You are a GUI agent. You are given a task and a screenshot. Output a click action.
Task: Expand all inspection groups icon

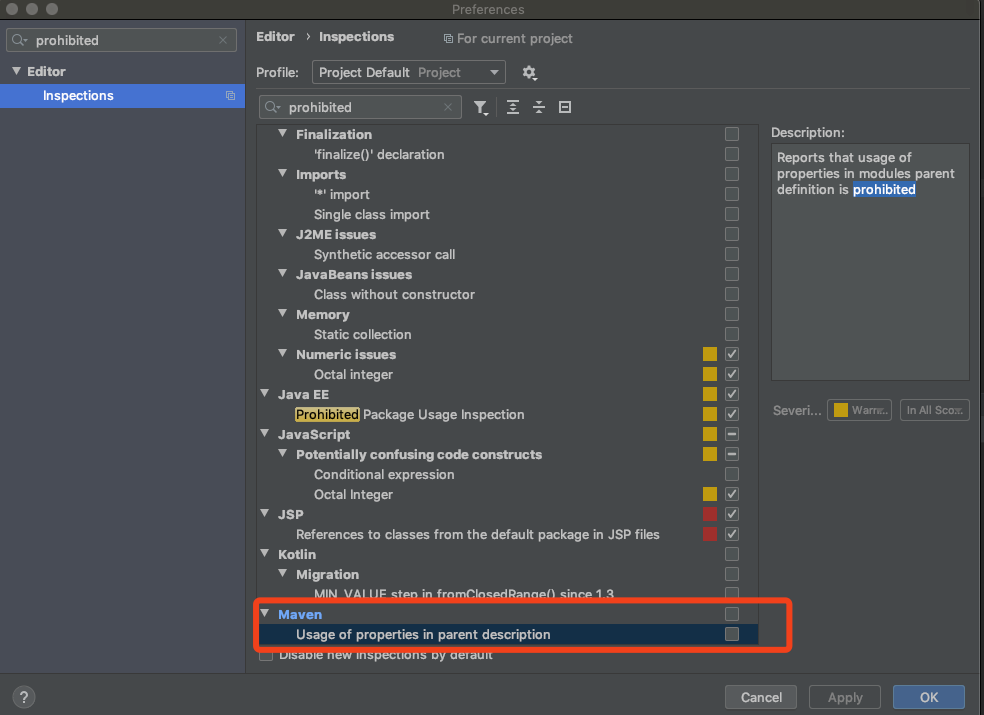point(512,107)
